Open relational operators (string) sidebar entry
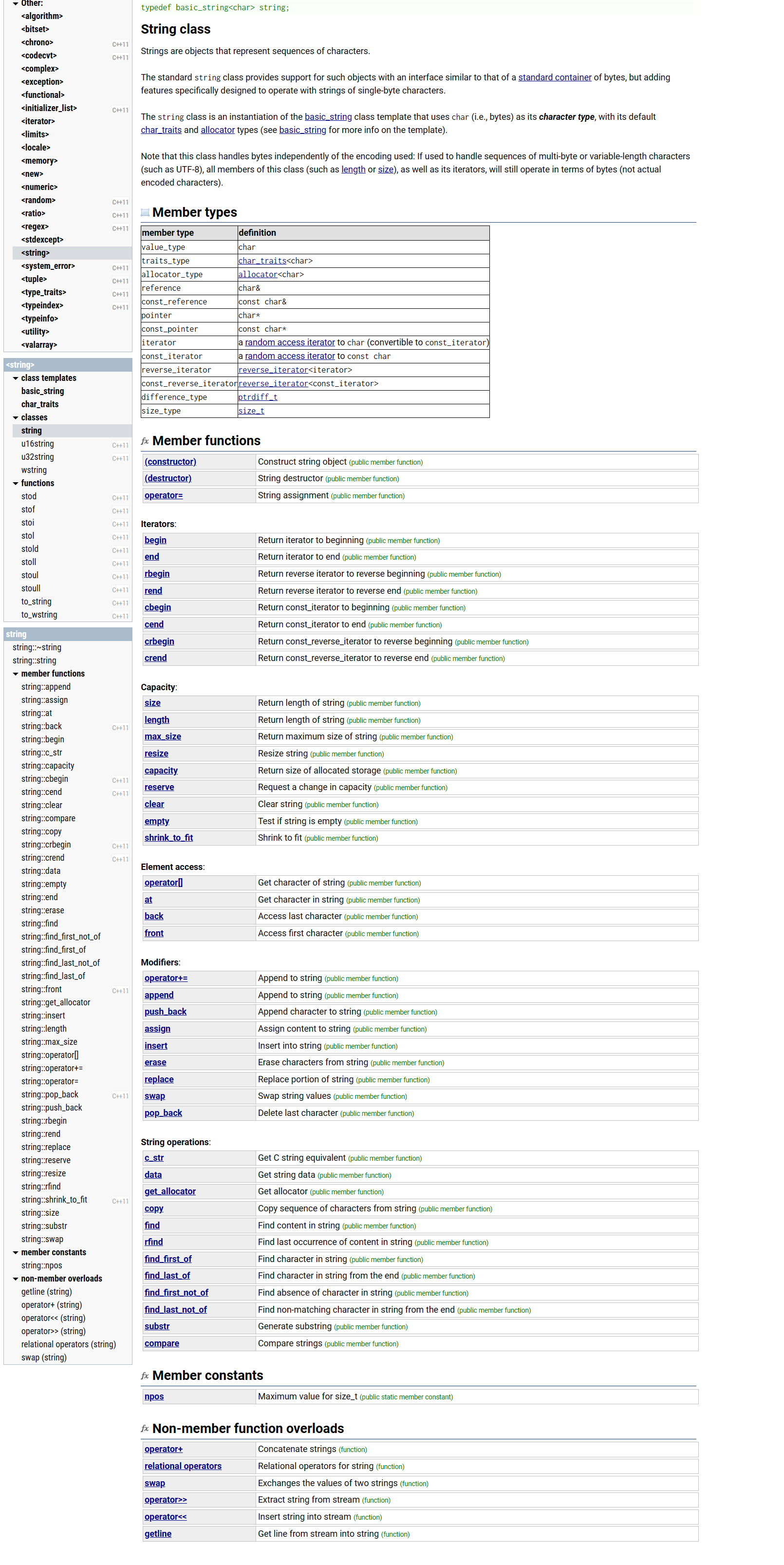The image size is (784, 1565). click(x=69, y=1344)
